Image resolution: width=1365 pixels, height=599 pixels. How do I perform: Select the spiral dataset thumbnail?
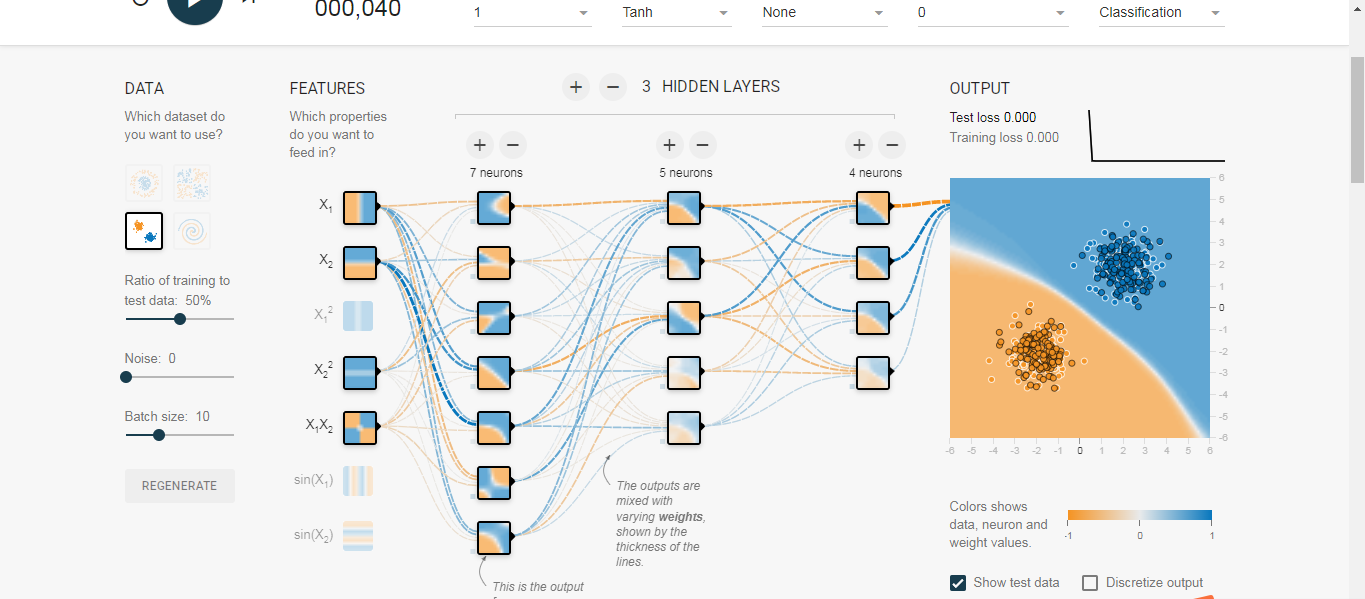coord(192,231)
